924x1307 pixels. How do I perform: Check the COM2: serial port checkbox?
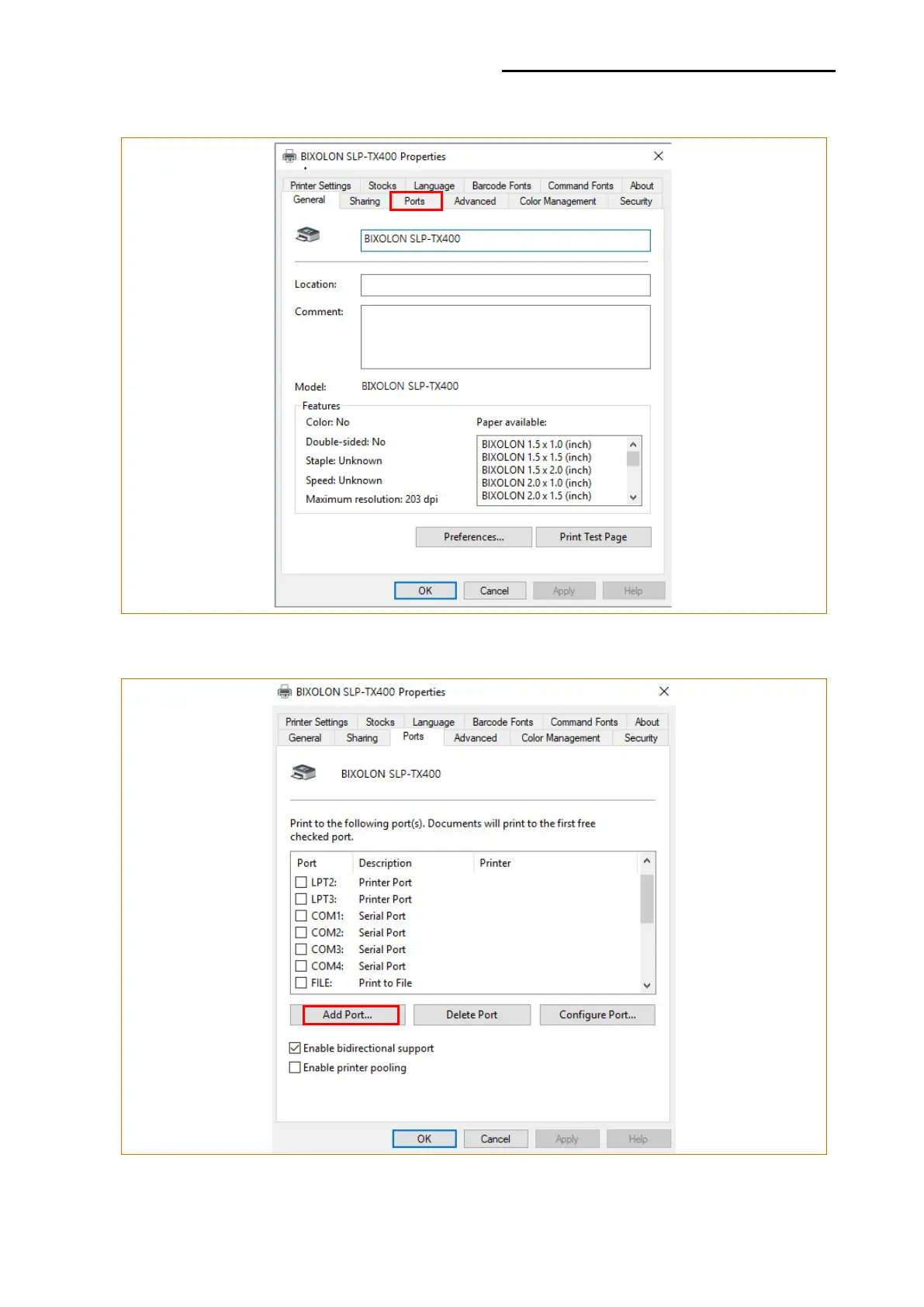pyautogui.click(x=301, y=932)
